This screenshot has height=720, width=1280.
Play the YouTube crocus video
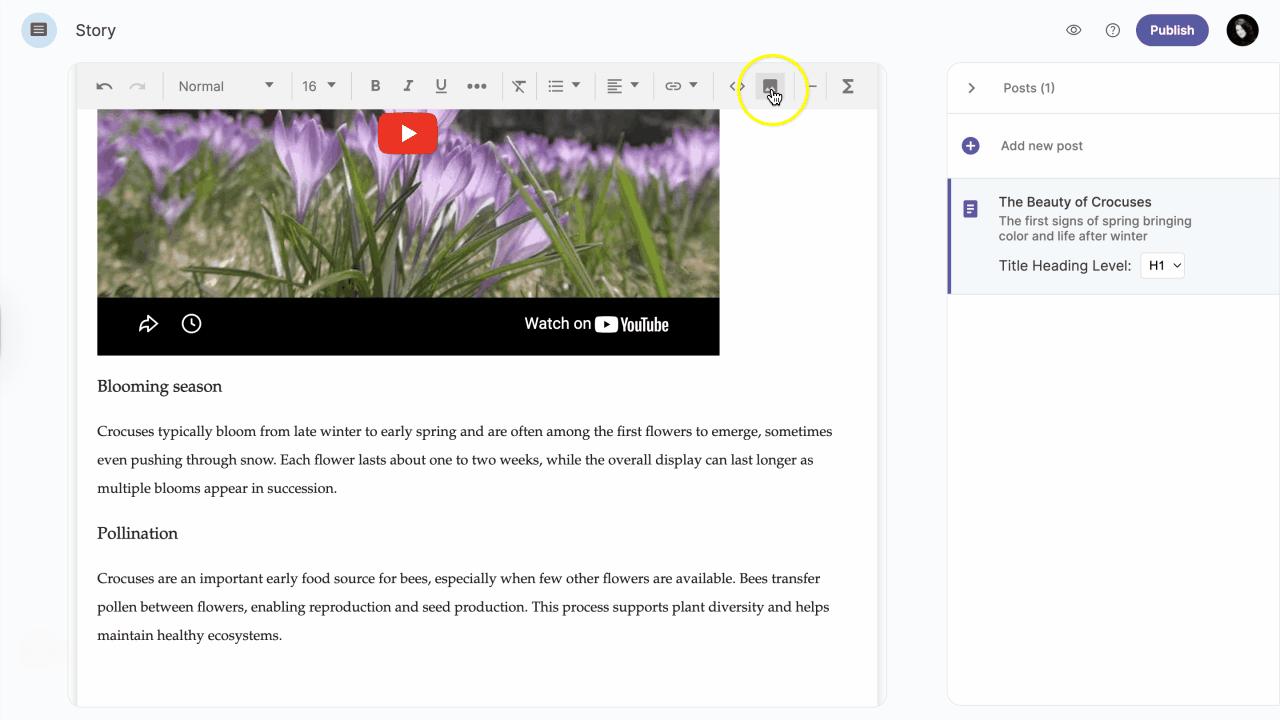coord(408,134)
